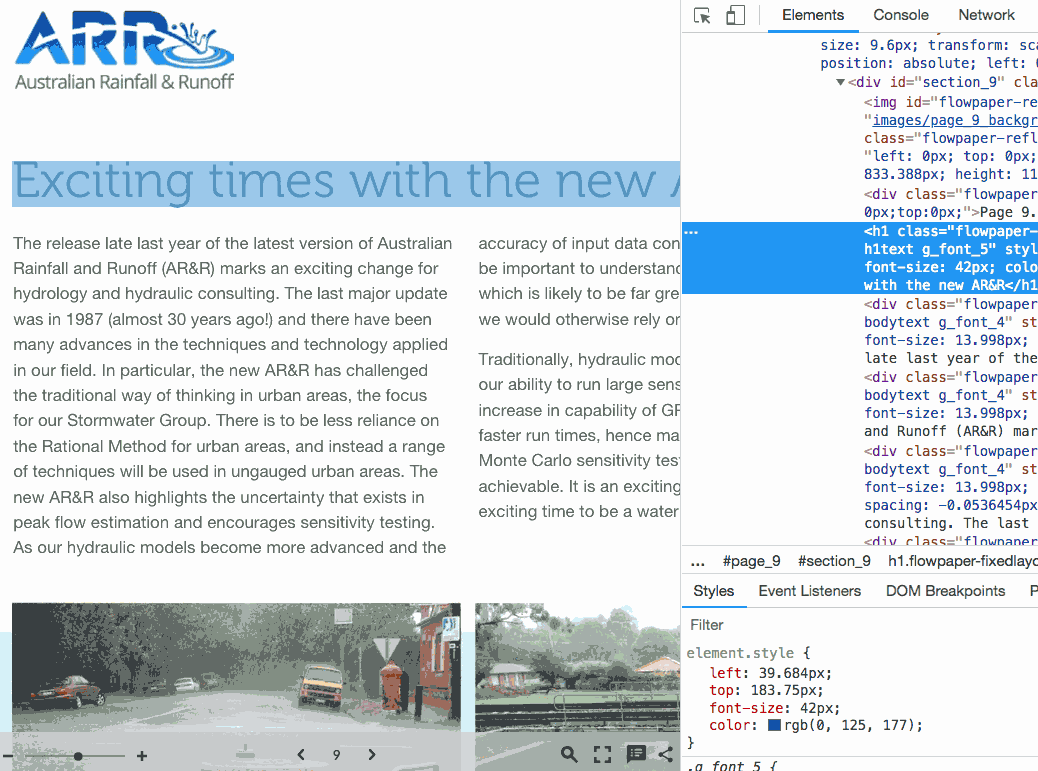Select the highlighted h1 element row
Screen dimensions: 1038x771
pyautogui.click(x=860, y=258)
